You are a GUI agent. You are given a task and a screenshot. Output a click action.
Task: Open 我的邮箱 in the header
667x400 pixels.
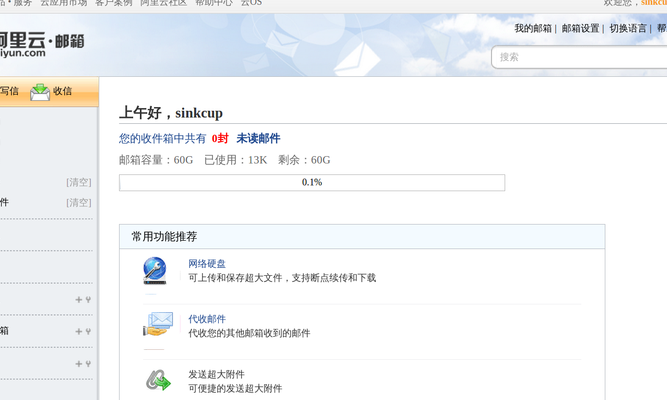pyautogui.click(x=533, y=29)
